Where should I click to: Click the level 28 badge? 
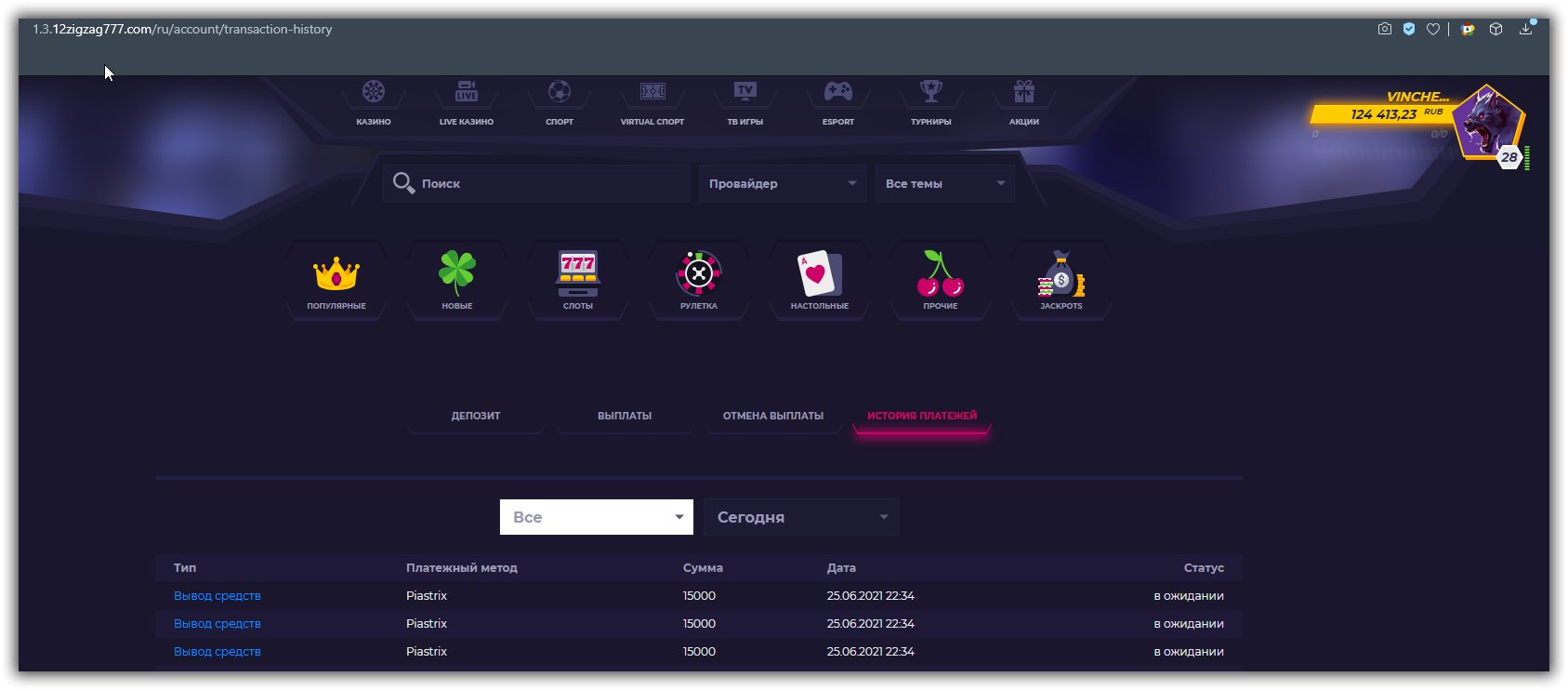coord(1509,157)
